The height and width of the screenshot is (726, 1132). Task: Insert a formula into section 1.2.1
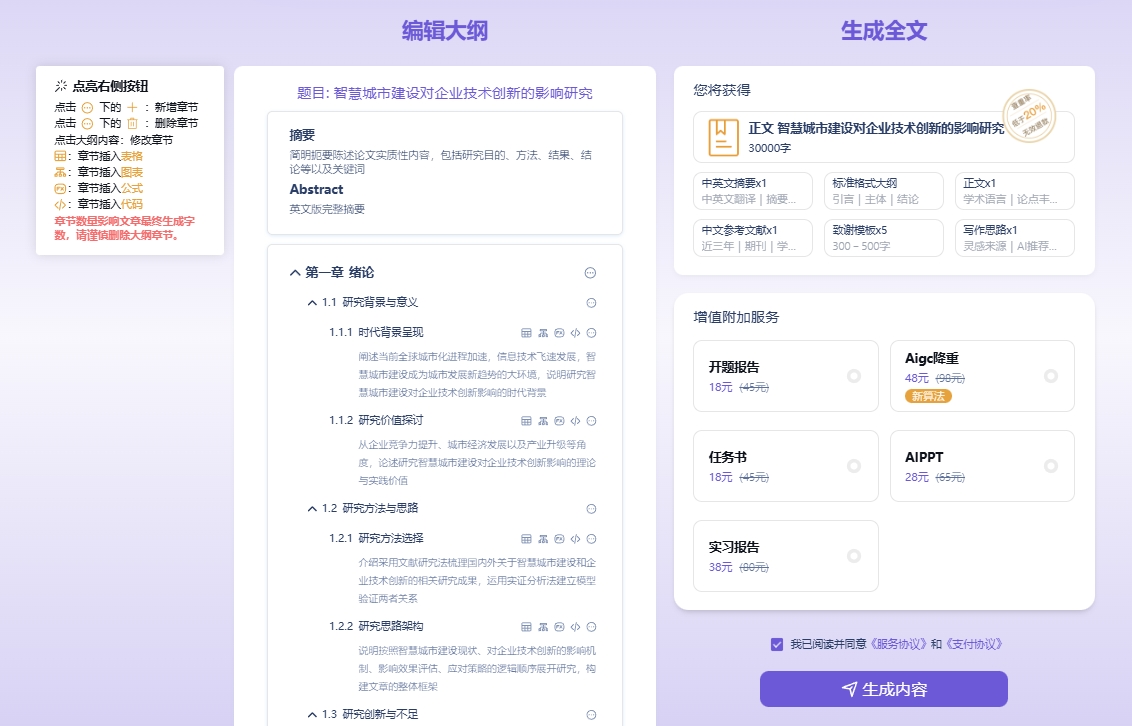[558, 538]
